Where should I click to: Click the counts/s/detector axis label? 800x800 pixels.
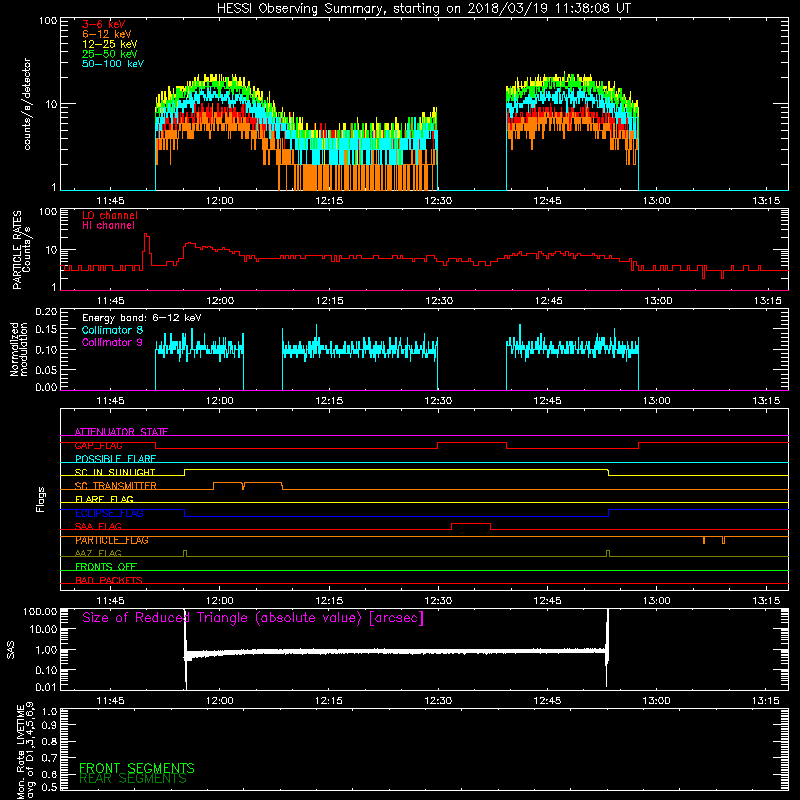coord(27,104)
